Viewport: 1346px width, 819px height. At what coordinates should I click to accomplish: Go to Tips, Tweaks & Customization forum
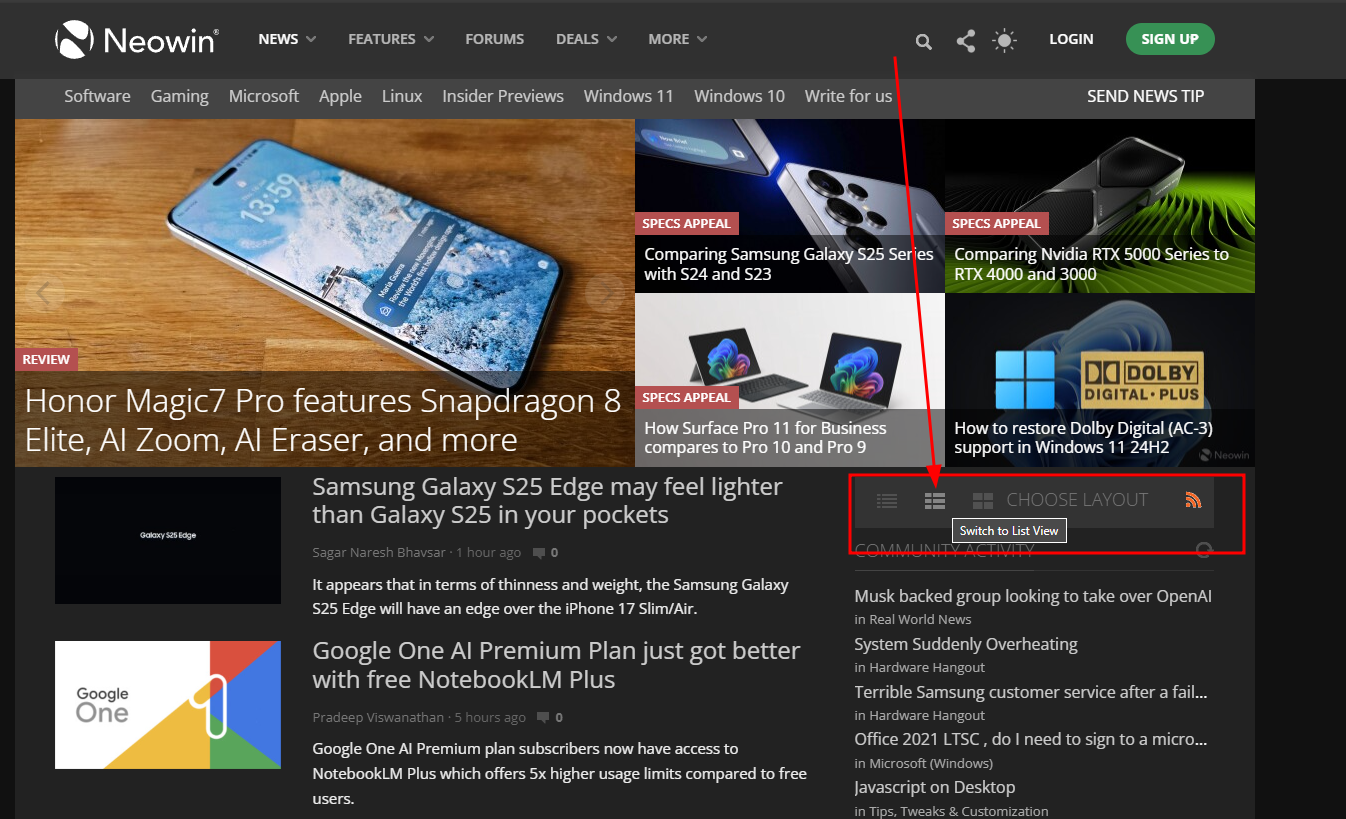(x=959, y=812)
